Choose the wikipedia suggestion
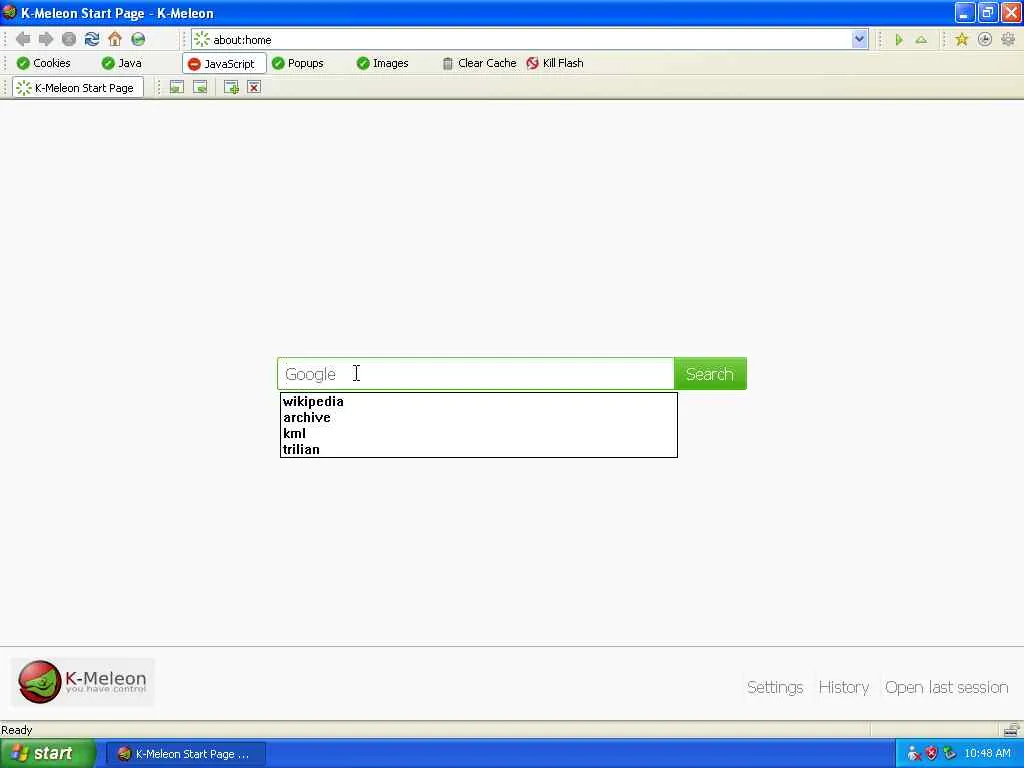This screenshot has height=768, width=1024. point(479,402)
